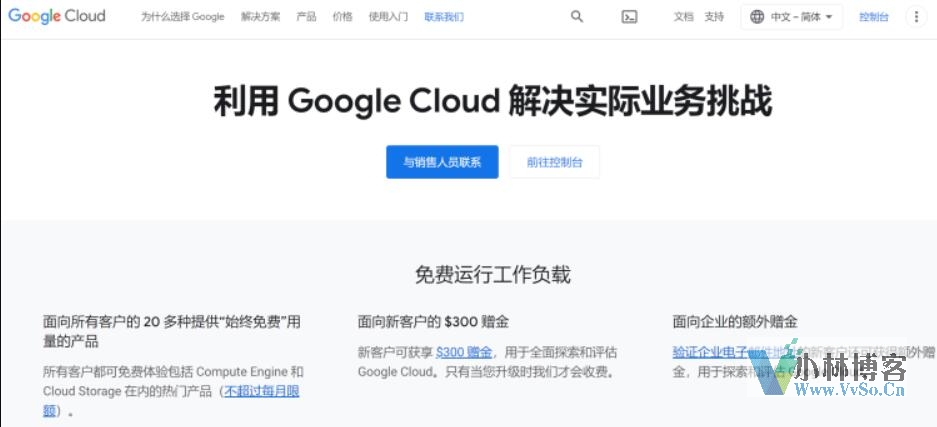The width and height of the screenshot is (937, 427).
Task: Open the 解决方案 menu
Action: pos(261,17)
